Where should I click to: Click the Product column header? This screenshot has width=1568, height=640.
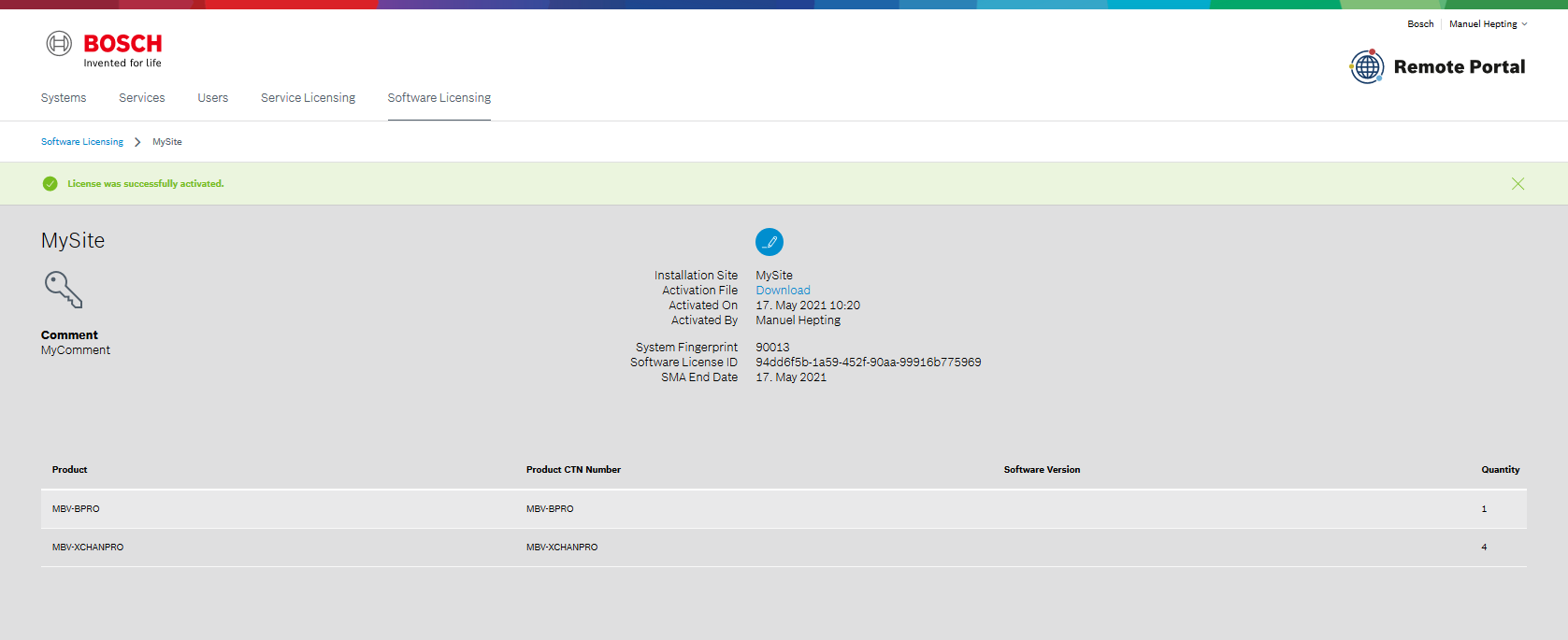coord(70,470)
